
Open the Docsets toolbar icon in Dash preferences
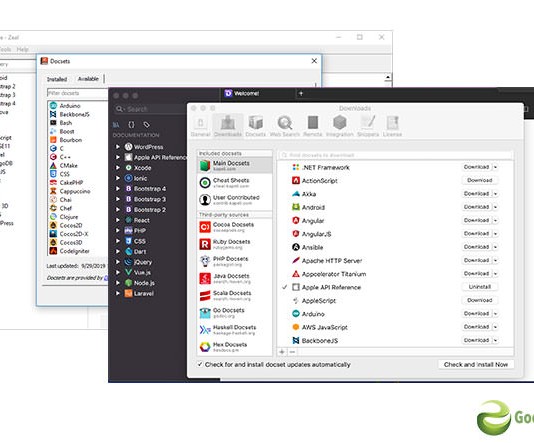(255, 126)
